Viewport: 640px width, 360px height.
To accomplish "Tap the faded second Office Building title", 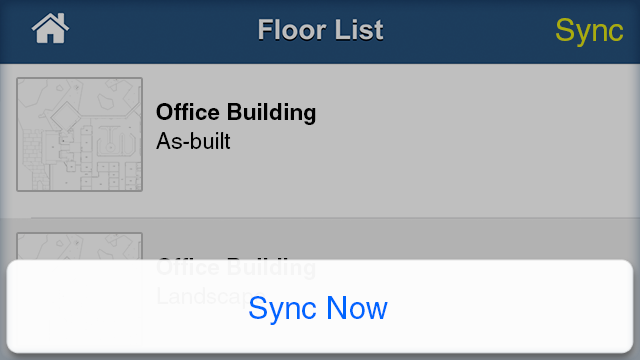I will [236, 267].
